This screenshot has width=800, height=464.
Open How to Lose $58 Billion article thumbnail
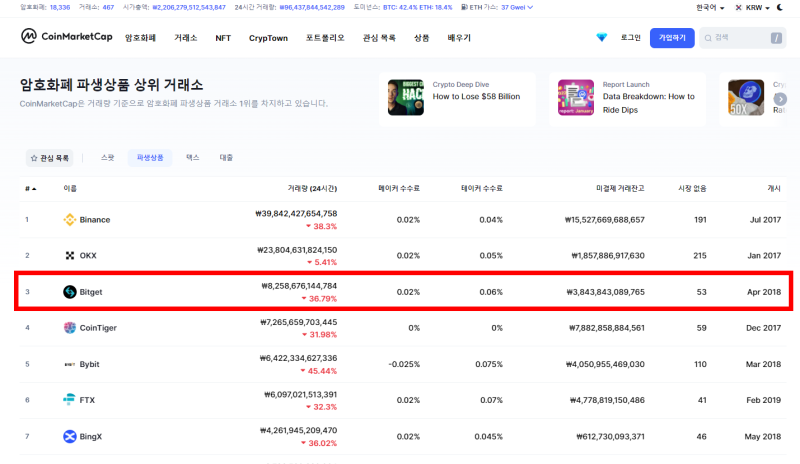pos(406,97)
